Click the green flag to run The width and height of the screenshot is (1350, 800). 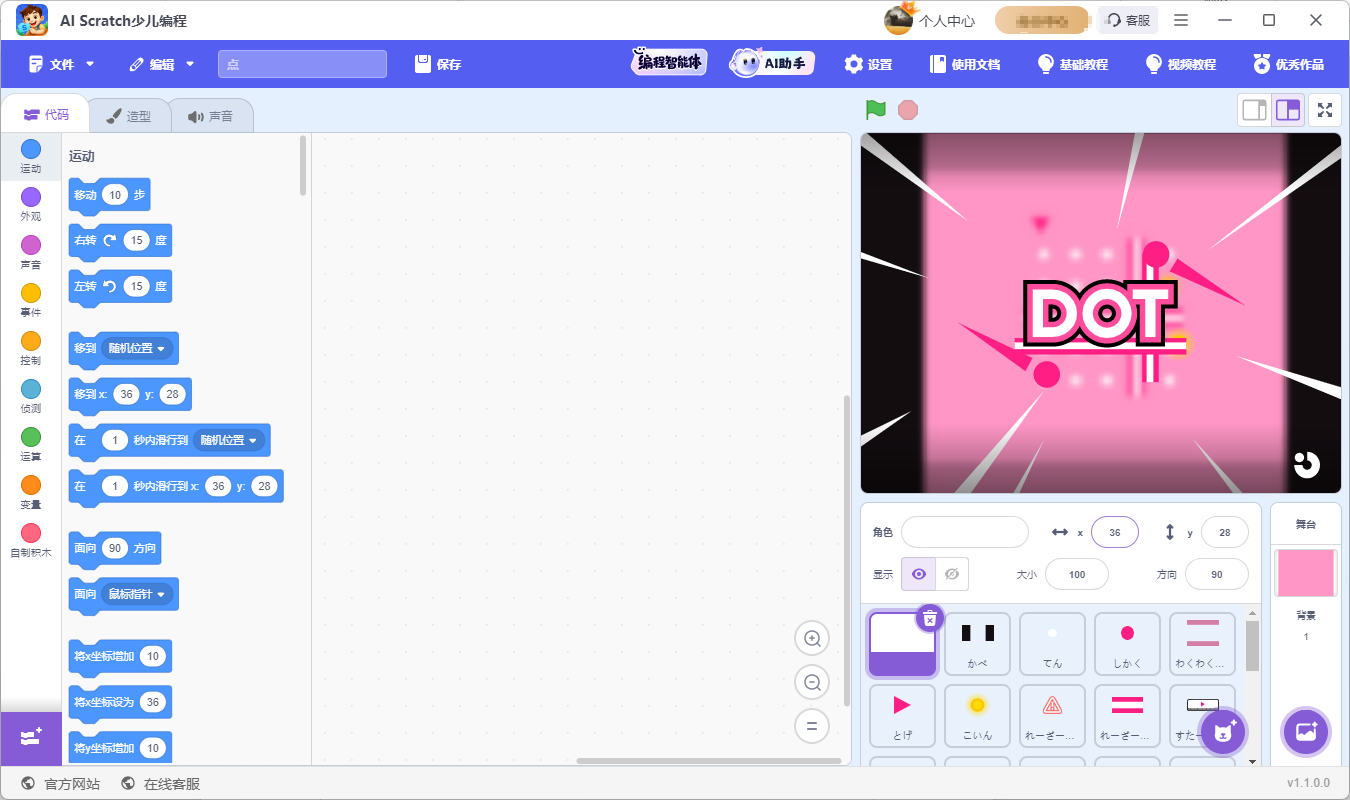876,110
